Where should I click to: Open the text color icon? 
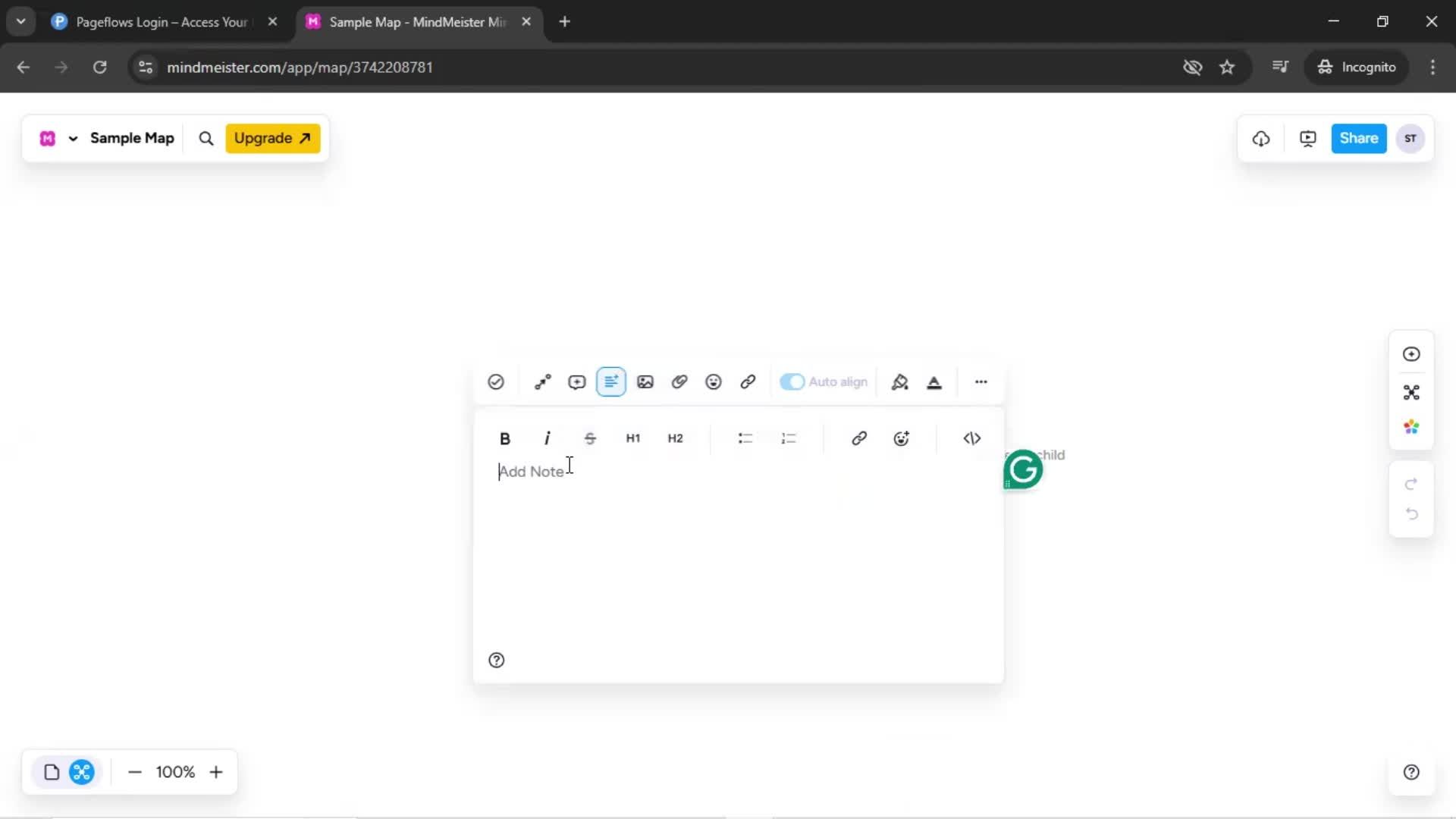tap(934, 382)
